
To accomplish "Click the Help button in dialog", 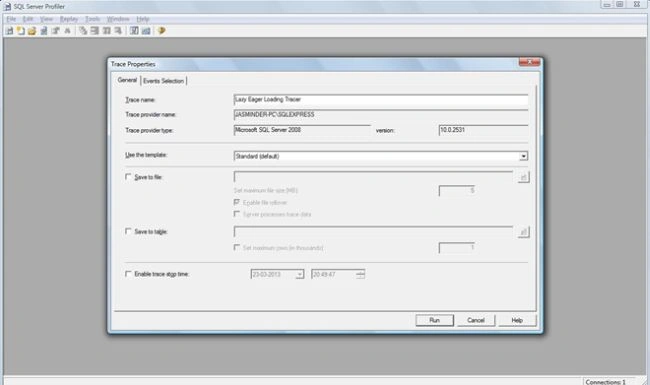I will tap(517, 320).
